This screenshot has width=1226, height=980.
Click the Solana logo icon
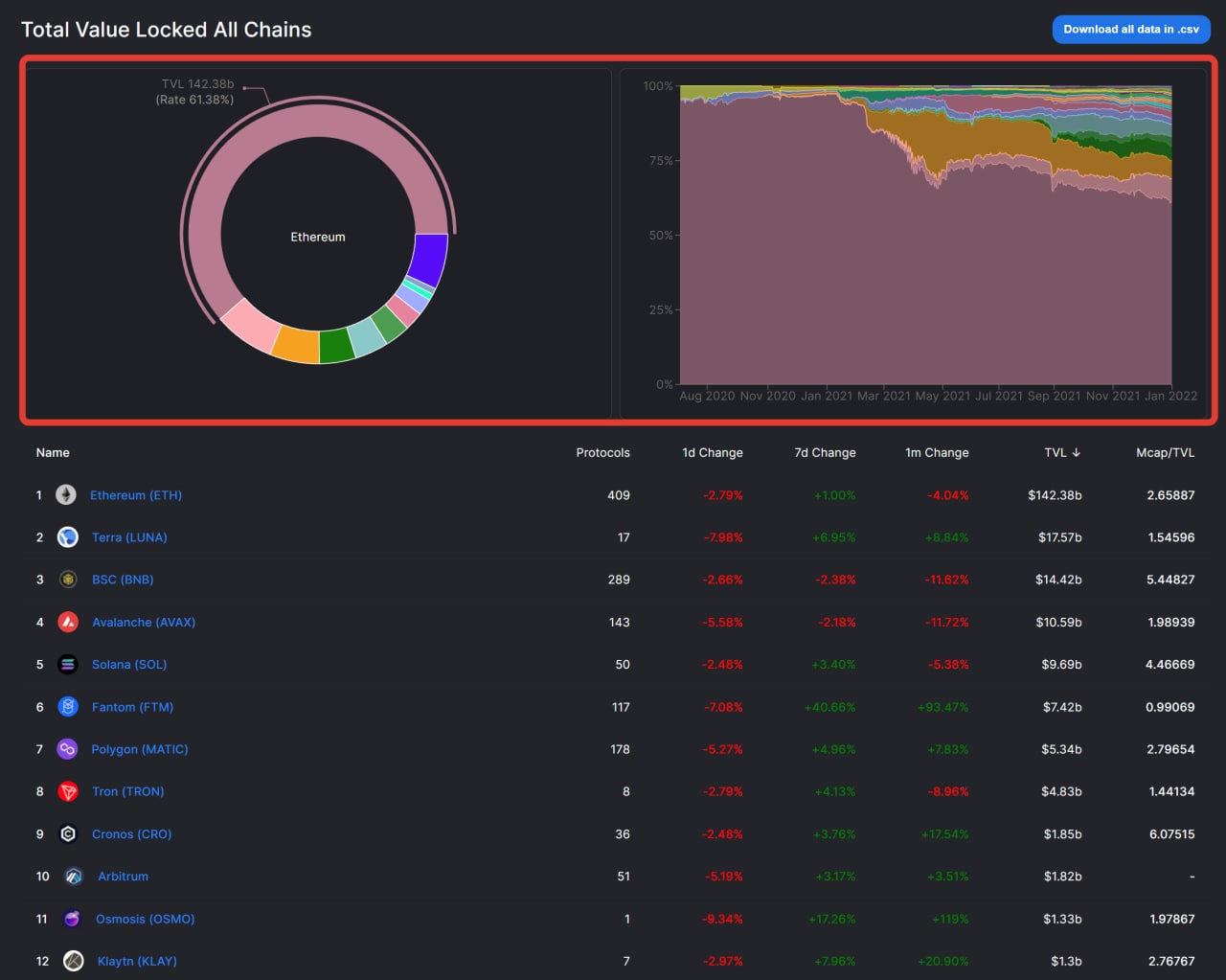(67, 664)
